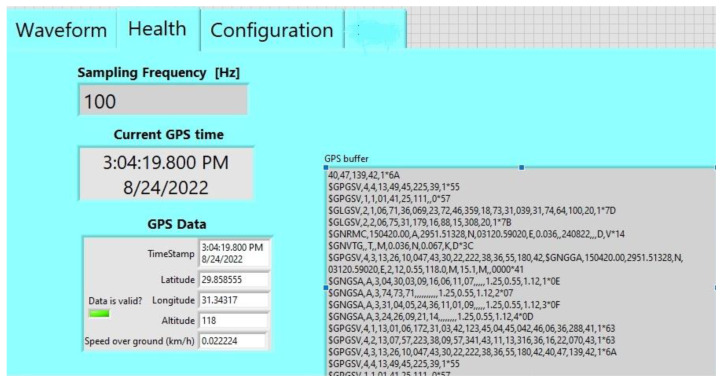The width and height of the screenshot is (723, 383).
Task: Click the GPS buffer label
Action: 346,159
